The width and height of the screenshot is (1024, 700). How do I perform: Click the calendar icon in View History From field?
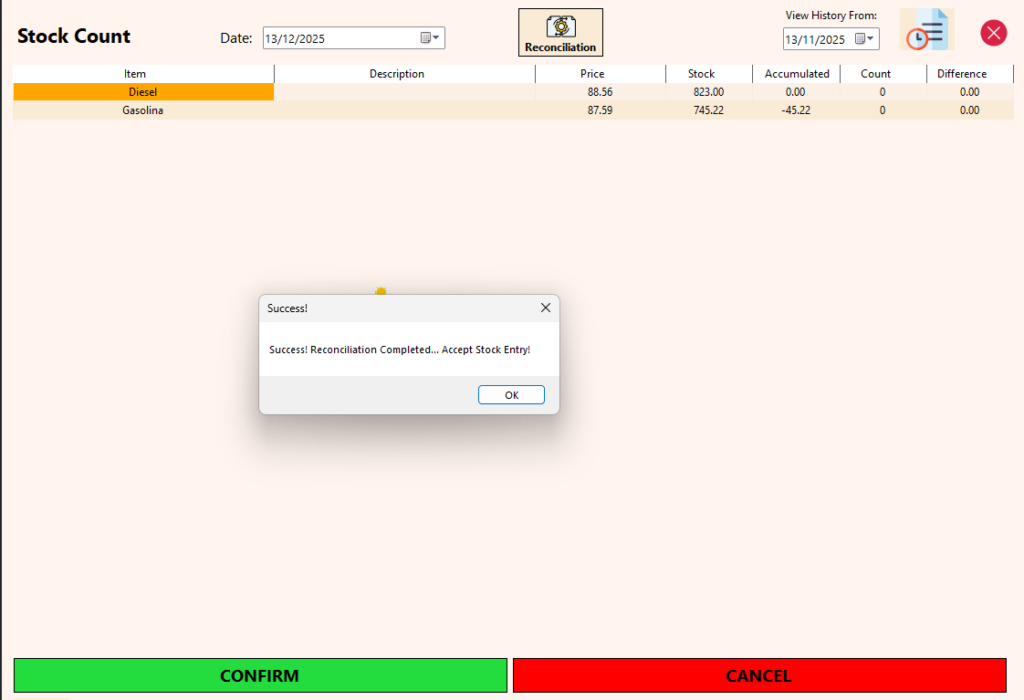pos(860,39)
